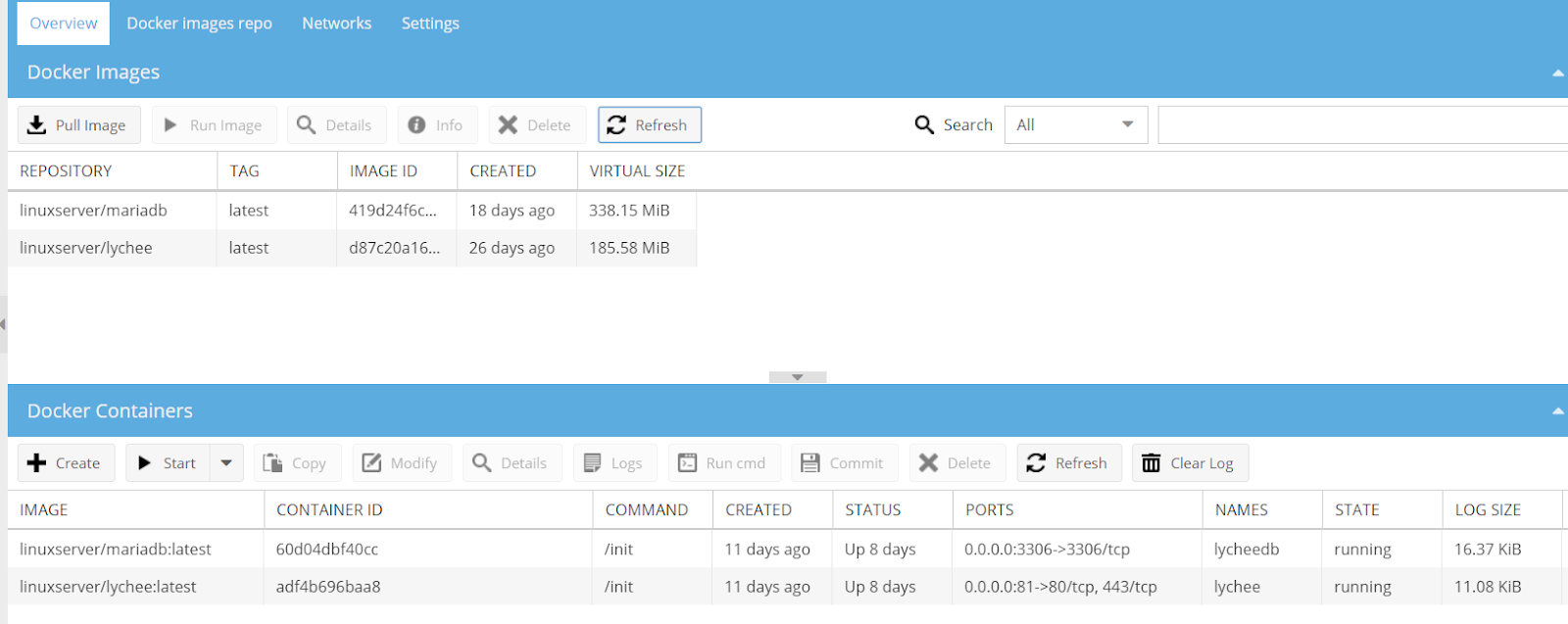Click the Docker Images Delete X icon
Image resolution: width=1568 pixels, height=624 pixels.
(x=508, y=125)
